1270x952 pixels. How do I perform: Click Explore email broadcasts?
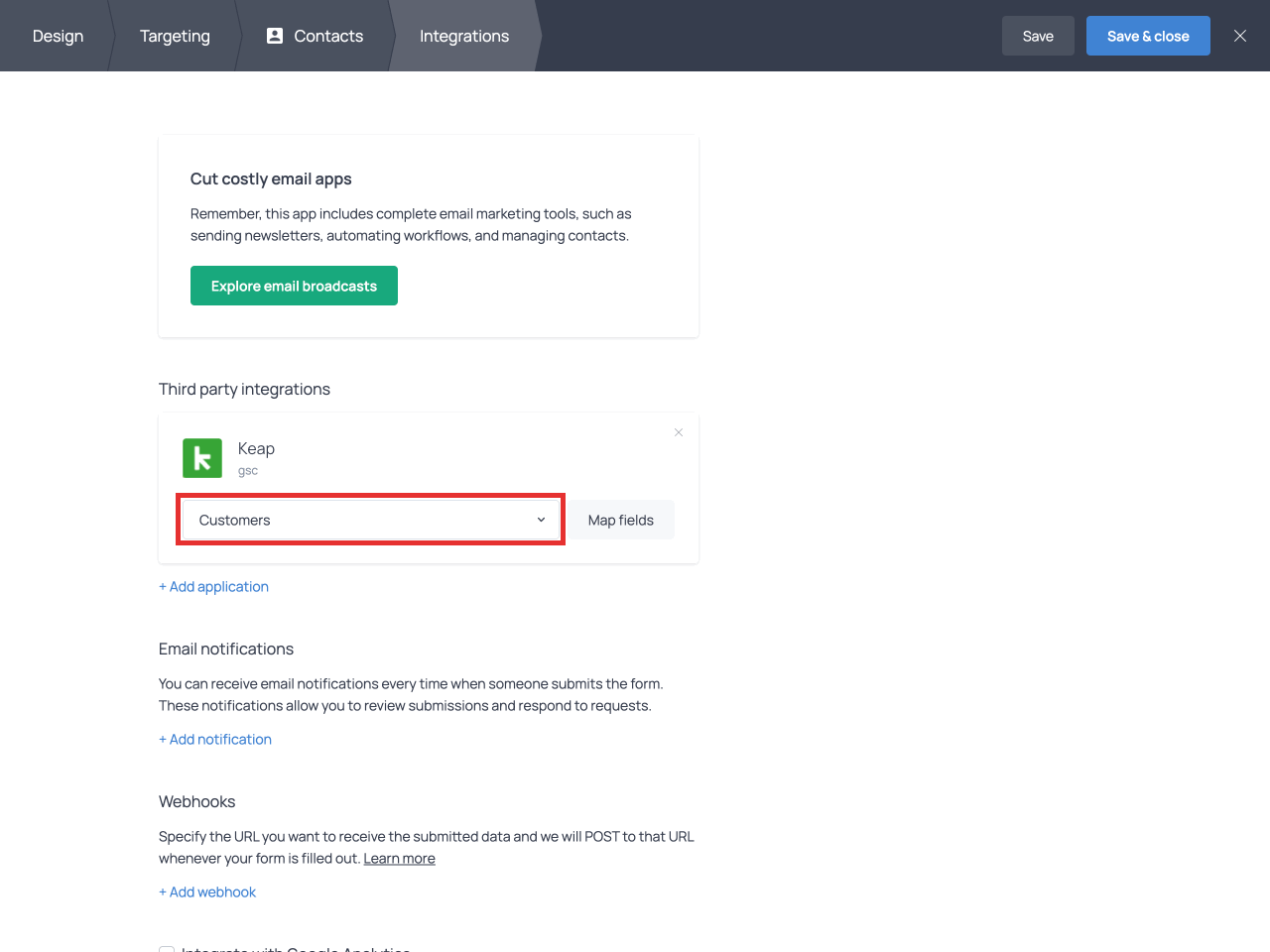point(294,286)
